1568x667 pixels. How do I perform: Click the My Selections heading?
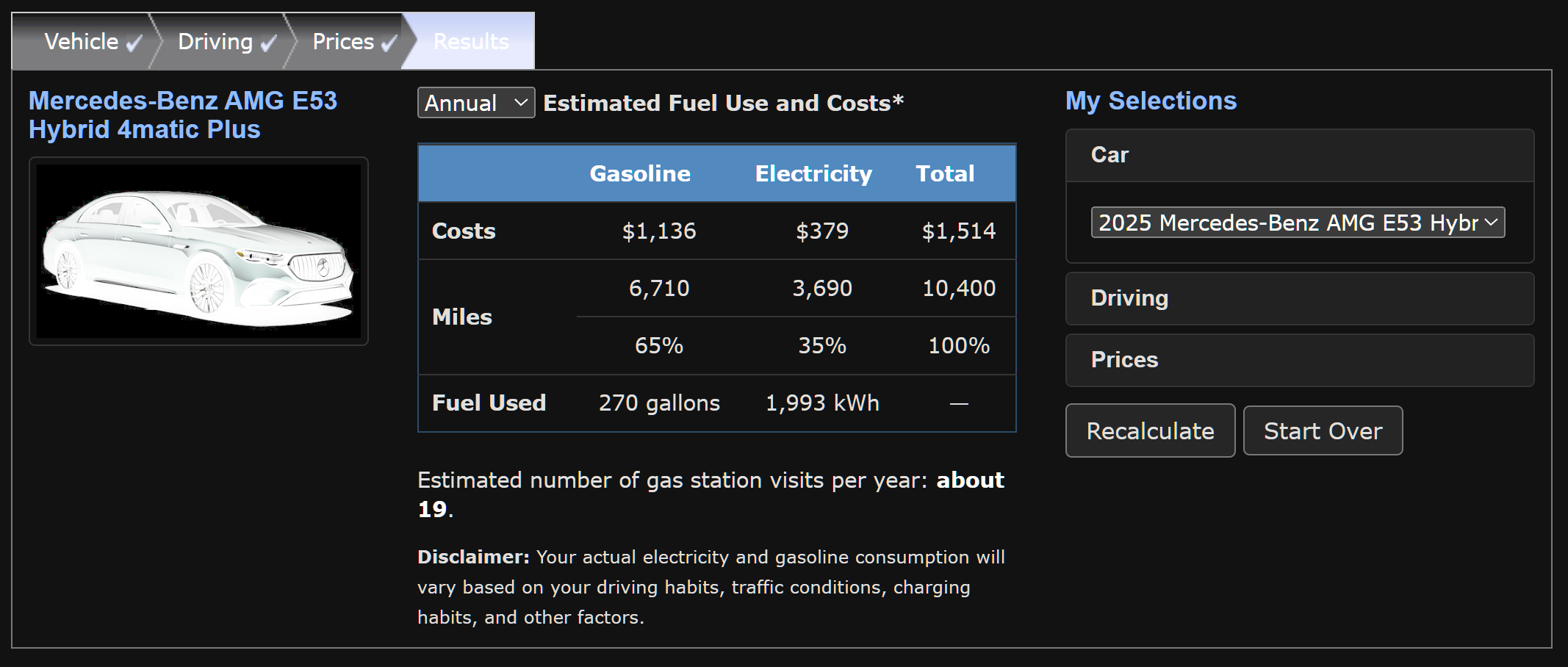(1151, 101)
